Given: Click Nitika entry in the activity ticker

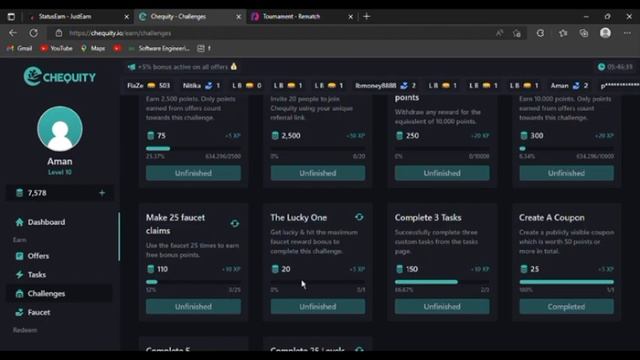Looking at the screenshot, I should (202, 85).
